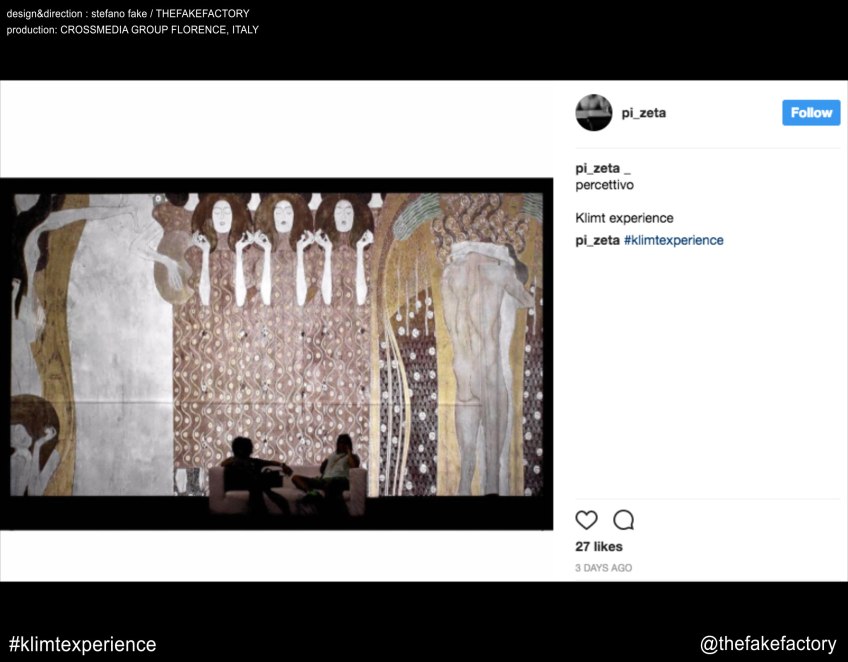This screenshot has height=662, width=848.
Task: Like the post with the heart icon
Action: [586, 520]
